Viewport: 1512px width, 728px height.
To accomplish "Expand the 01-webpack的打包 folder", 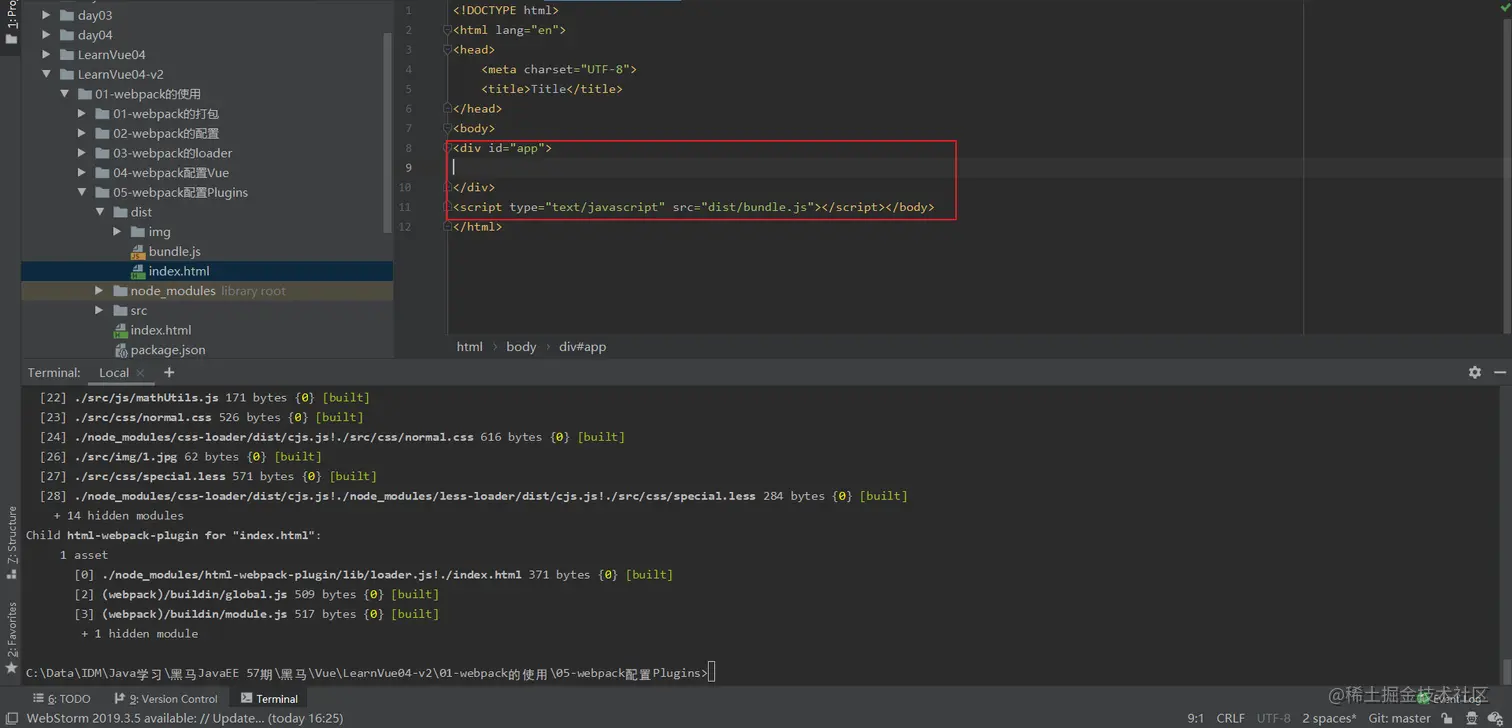I will (x=82, y=114).
